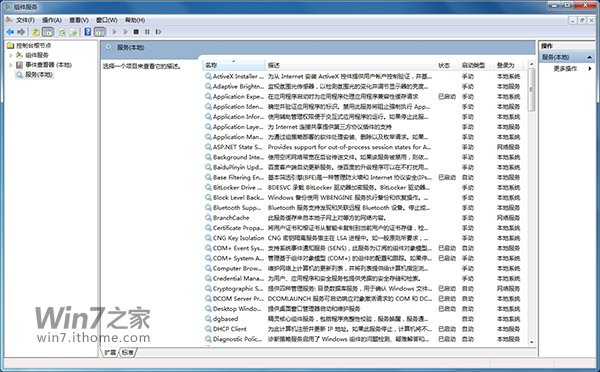Image resolution: width=600 pixels, height=372 pixels.
Task: Click the COM+ Event System service icon
Action: [208, 248]
